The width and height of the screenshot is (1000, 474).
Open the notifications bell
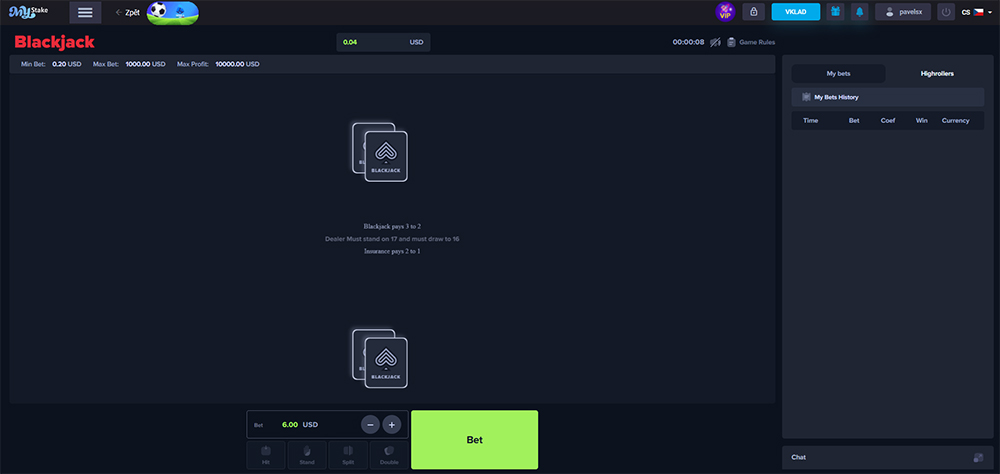[x=859, y=11]
